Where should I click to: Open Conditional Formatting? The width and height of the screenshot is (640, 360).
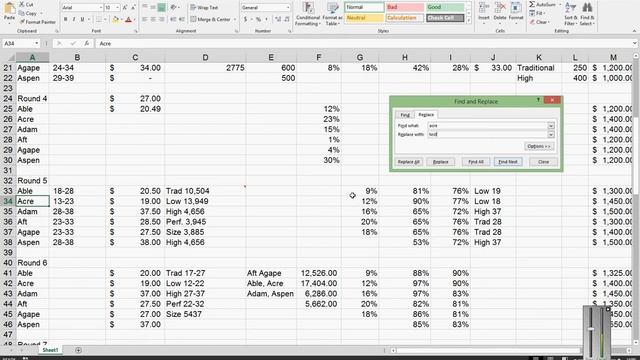tap(308, 14)
